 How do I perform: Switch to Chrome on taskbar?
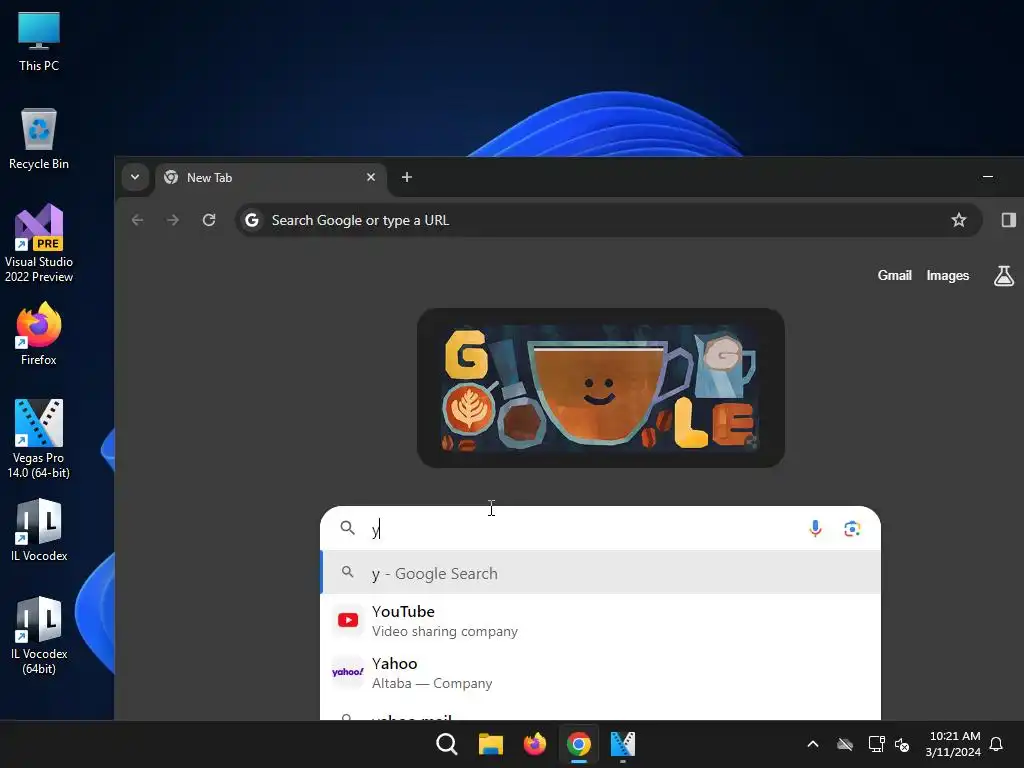pyautogui.click(x=579, y=744)
